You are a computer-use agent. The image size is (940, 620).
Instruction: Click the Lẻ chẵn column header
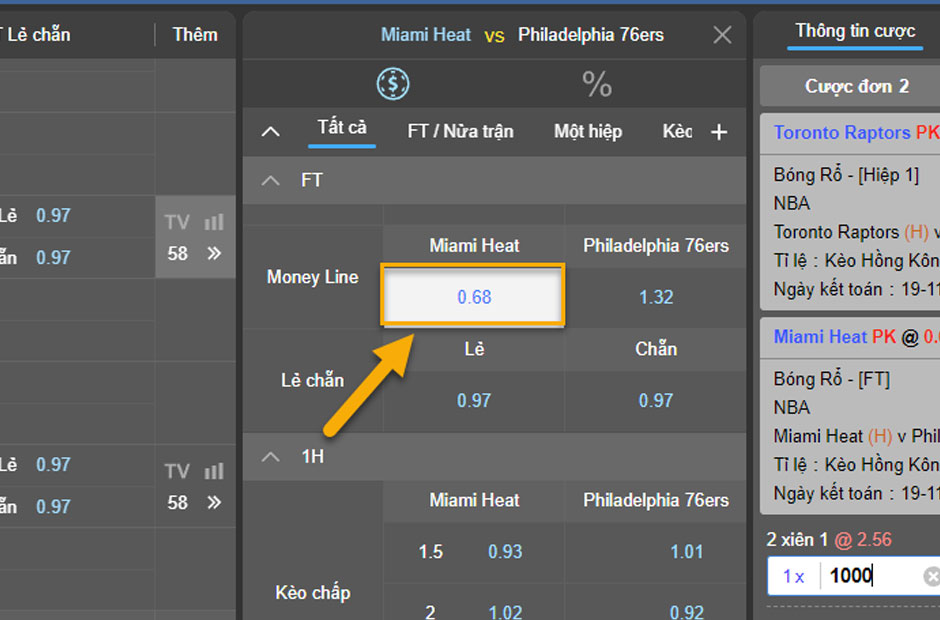(38, 35)
